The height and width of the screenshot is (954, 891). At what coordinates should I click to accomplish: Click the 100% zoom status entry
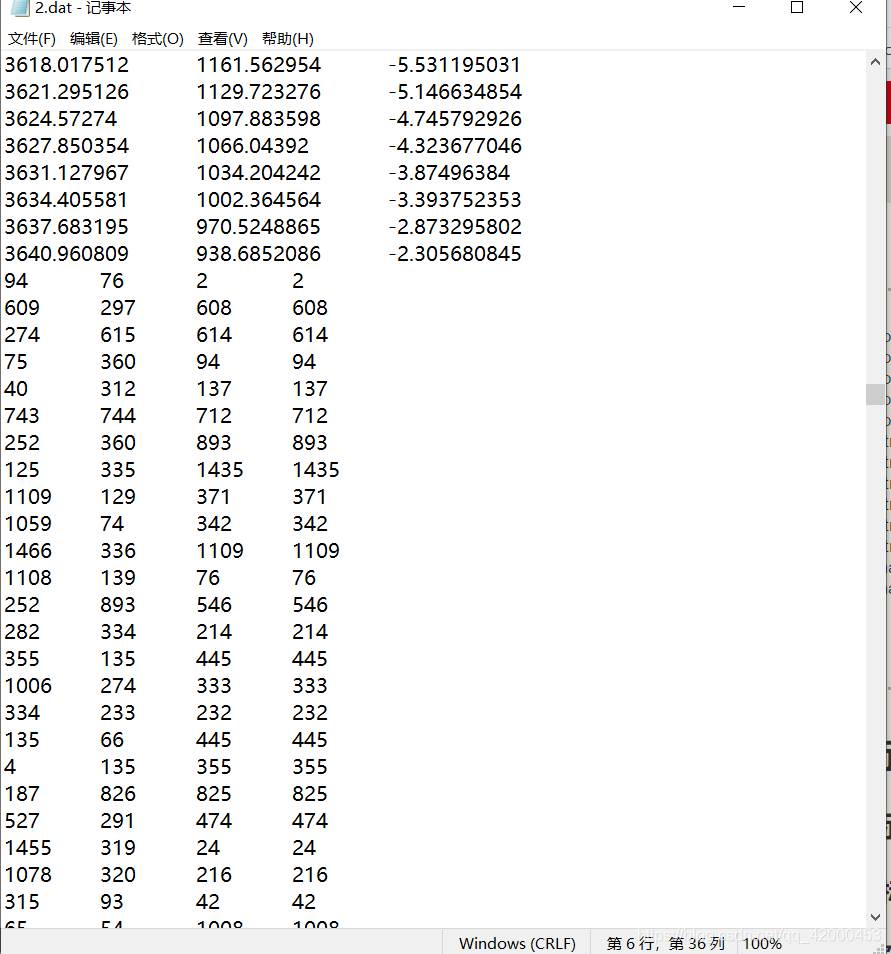coord(762,943)
